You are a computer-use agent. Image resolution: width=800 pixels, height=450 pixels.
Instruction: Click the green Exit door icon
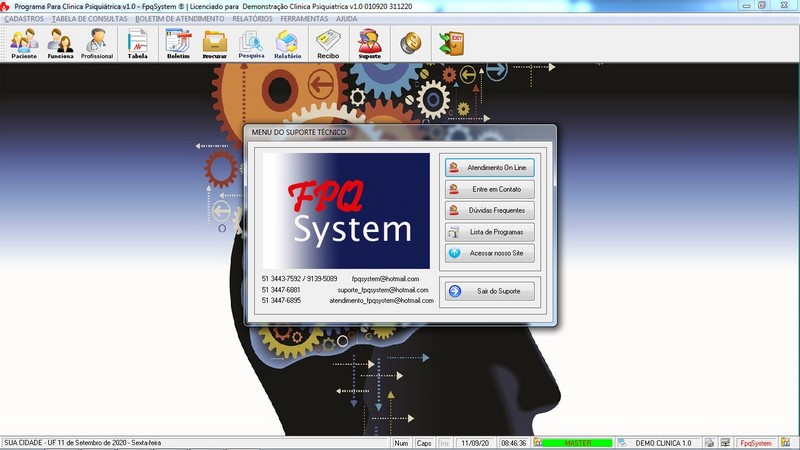click(452, 43)
